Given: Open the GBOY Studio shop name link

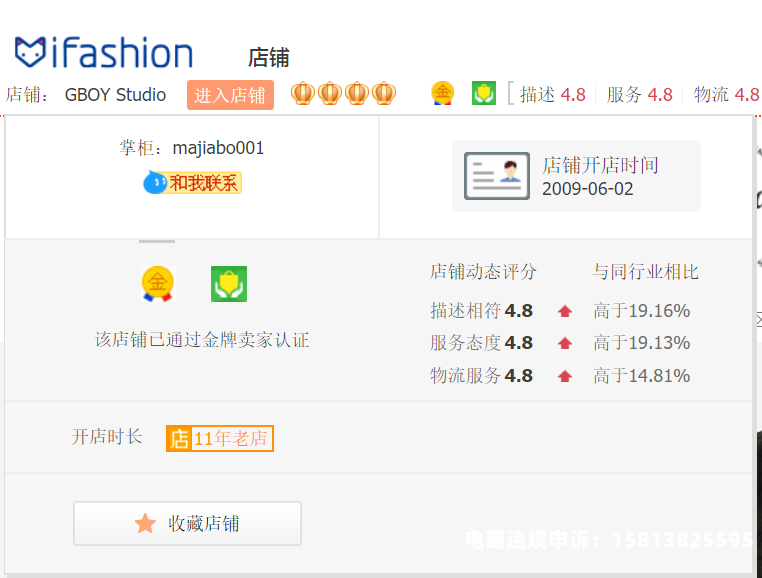Looking at the screenshot, I should point(115,95).
